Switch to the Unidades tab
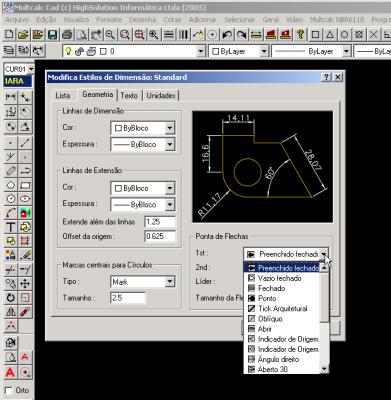Screen dimensions: 391x400 tap(161, 96)
